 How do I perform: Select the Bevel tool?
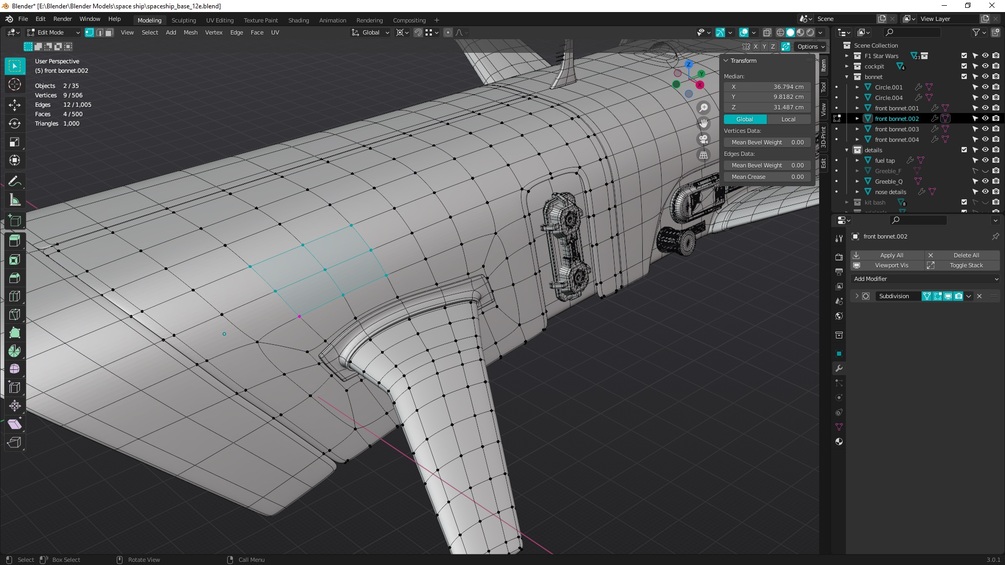[15, 278]
